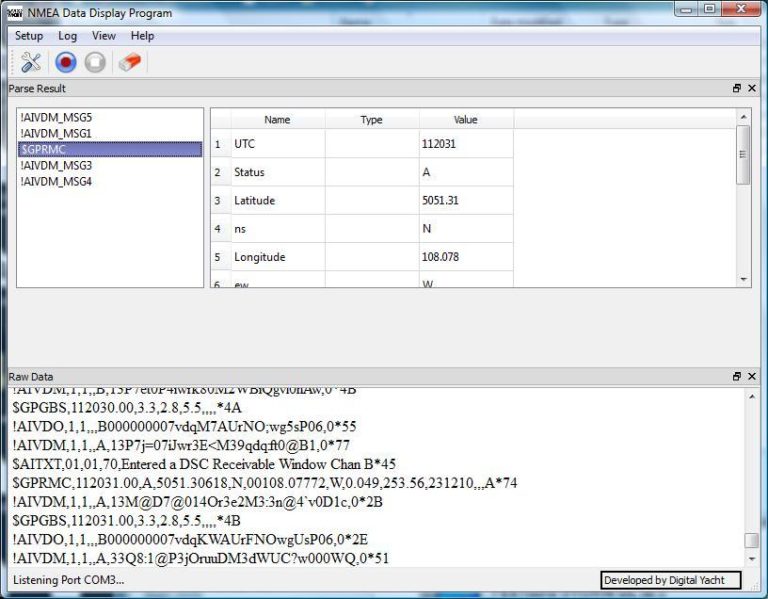Choose !AIVDM_MSG3 from the list
Image resolution: width=768 pixels, height=599 pixels.
click(x=56, y=165)
